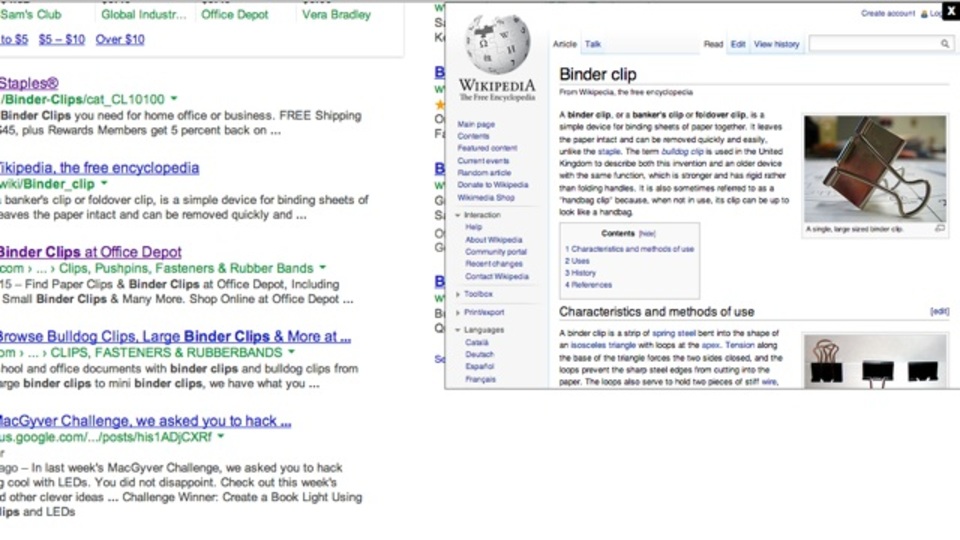Image resolution: width=960 pixels, height=540 pixels.
Task: Open Binder Clips at Office Depot result
Action: point(91,252)
